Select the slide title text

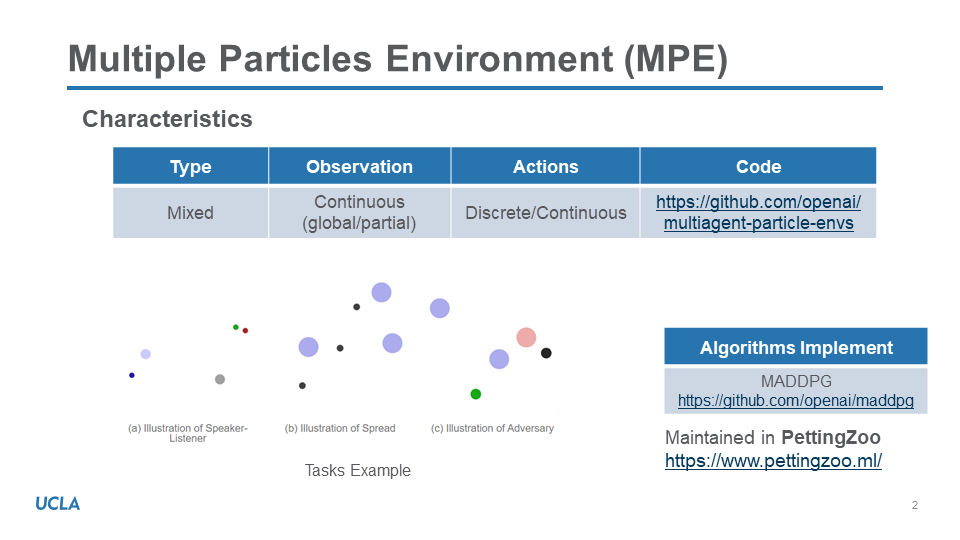pyautogui.click(x=397, y=60)
